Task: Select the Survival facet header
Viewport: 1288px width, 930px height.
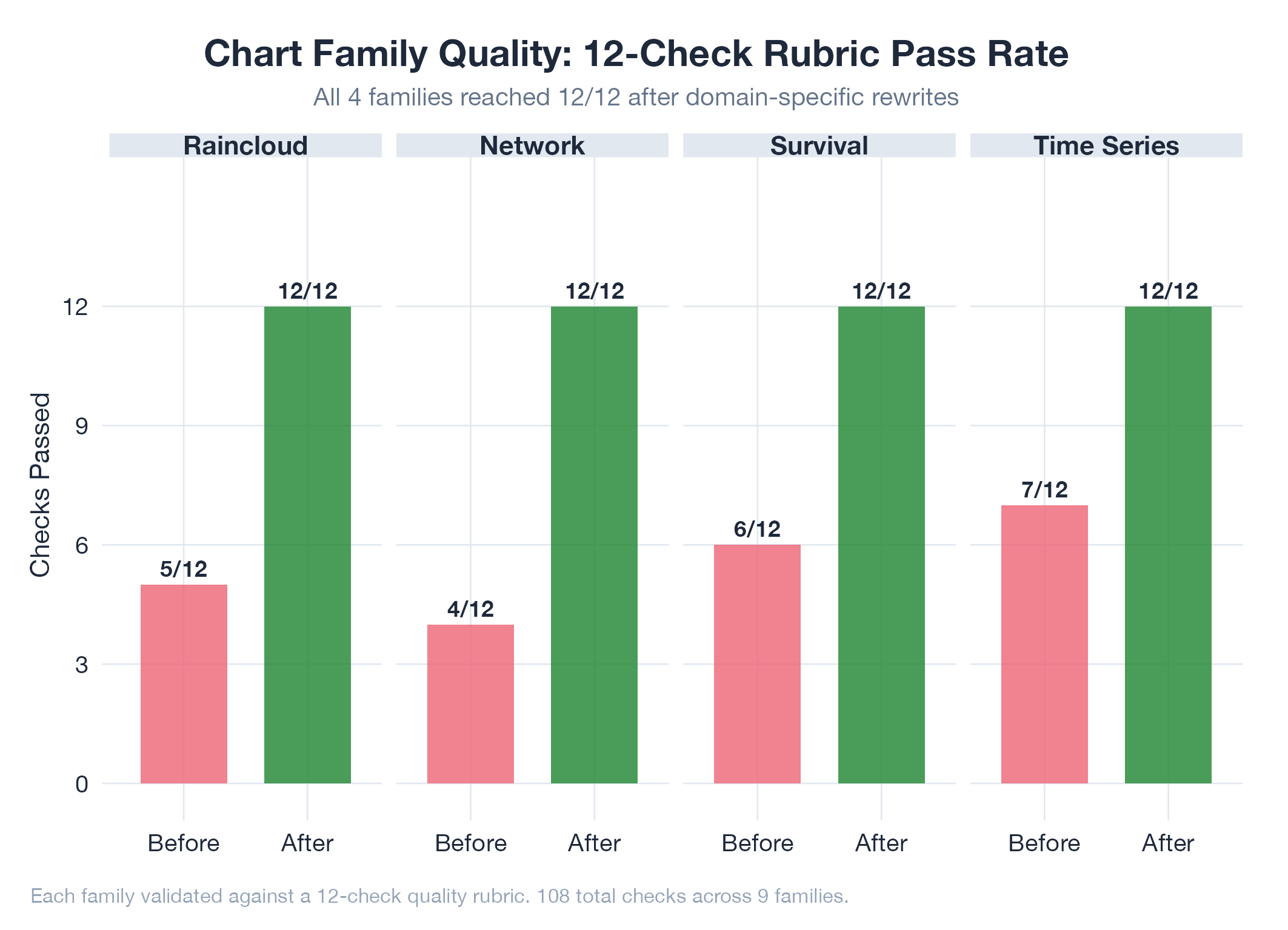Action: (x=819, y=145)
